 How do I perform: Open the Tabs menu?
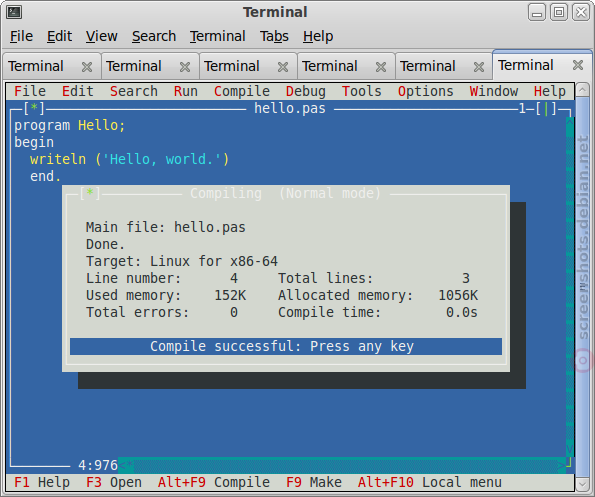[274, 36]
